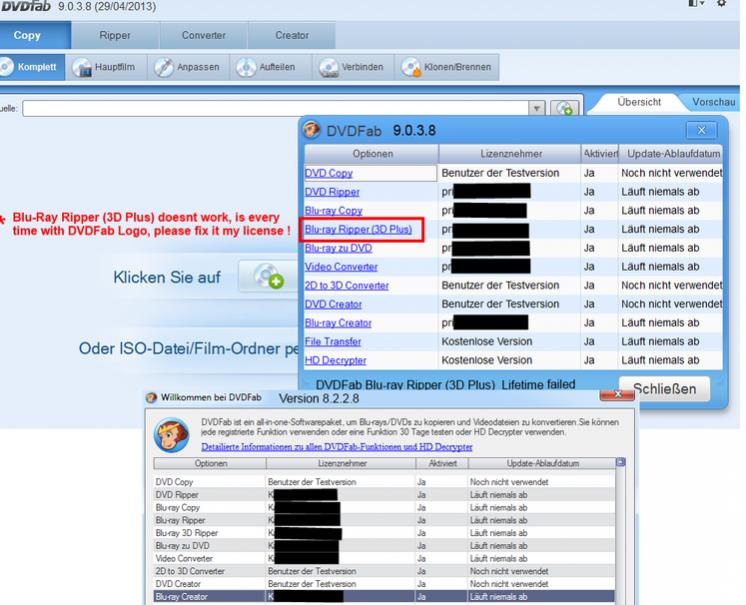746x605 pixels.
Task: Open the Blu-ray Creator link
Action: pyautogui.click(x=338, y=322)
